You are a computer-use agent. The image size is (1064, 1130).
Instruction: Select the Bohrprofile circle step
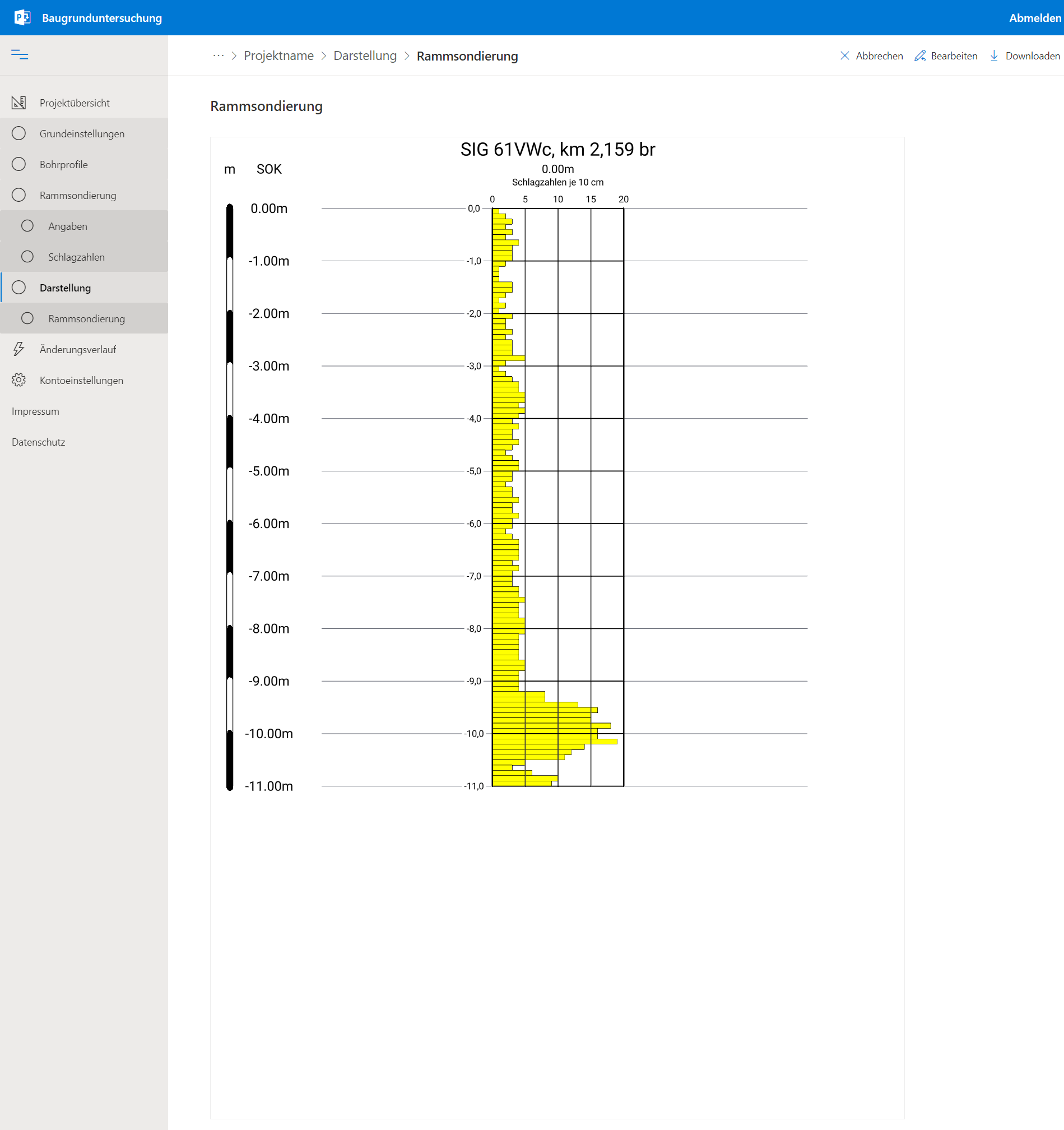click(x=18, y=164)
